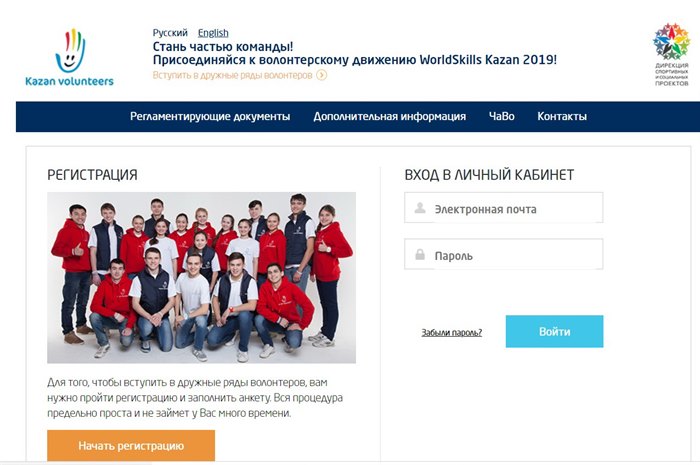Click the Kazan volunteers text under logo
This screenshot has height=465, width=700.
pyautogui.click(x=70, y=81)
